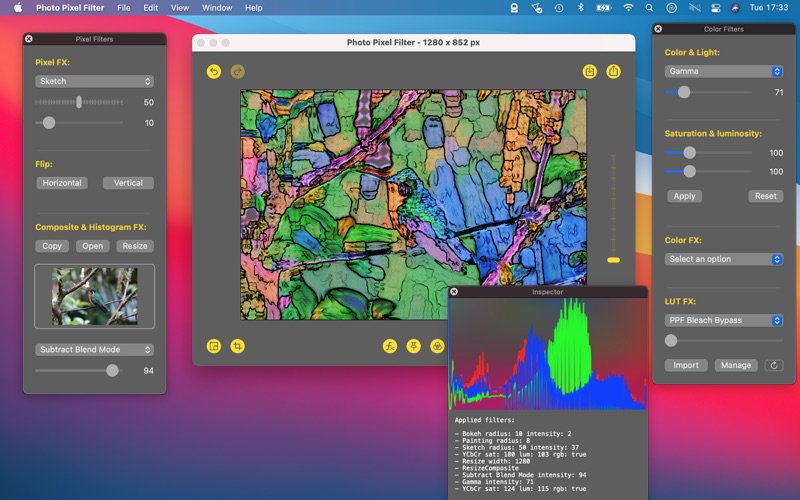Image resolution: width=800 pixels, height=500 pixels.
Task: Click the Time Machine menu bar icon
Action: tap(559, 8)
